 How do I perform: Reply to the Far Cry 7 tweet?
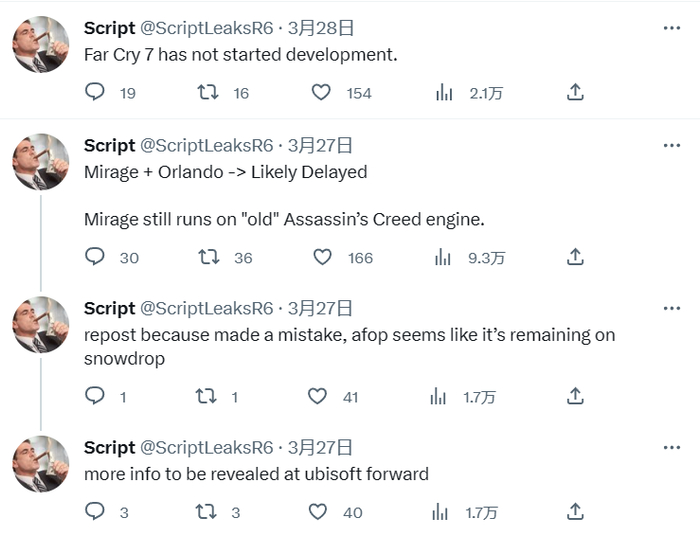pos(95,92)
